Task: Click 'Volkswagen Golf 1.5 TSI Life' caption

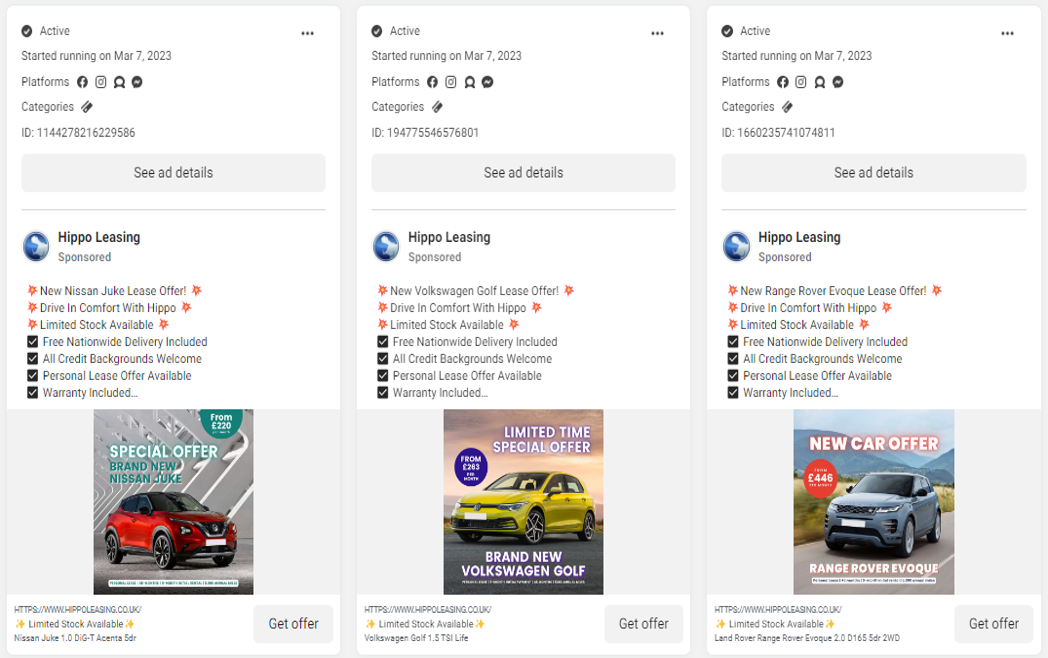Action: (x=416, y=638)
